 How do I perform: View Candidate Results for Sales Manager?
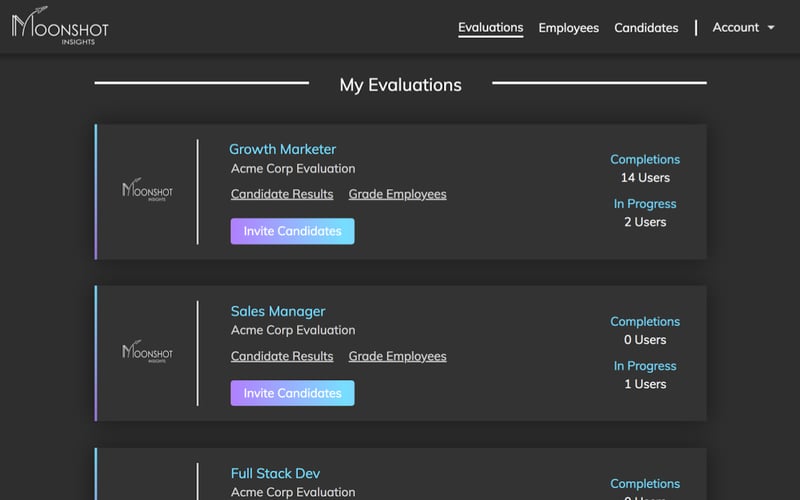(282, 356)
